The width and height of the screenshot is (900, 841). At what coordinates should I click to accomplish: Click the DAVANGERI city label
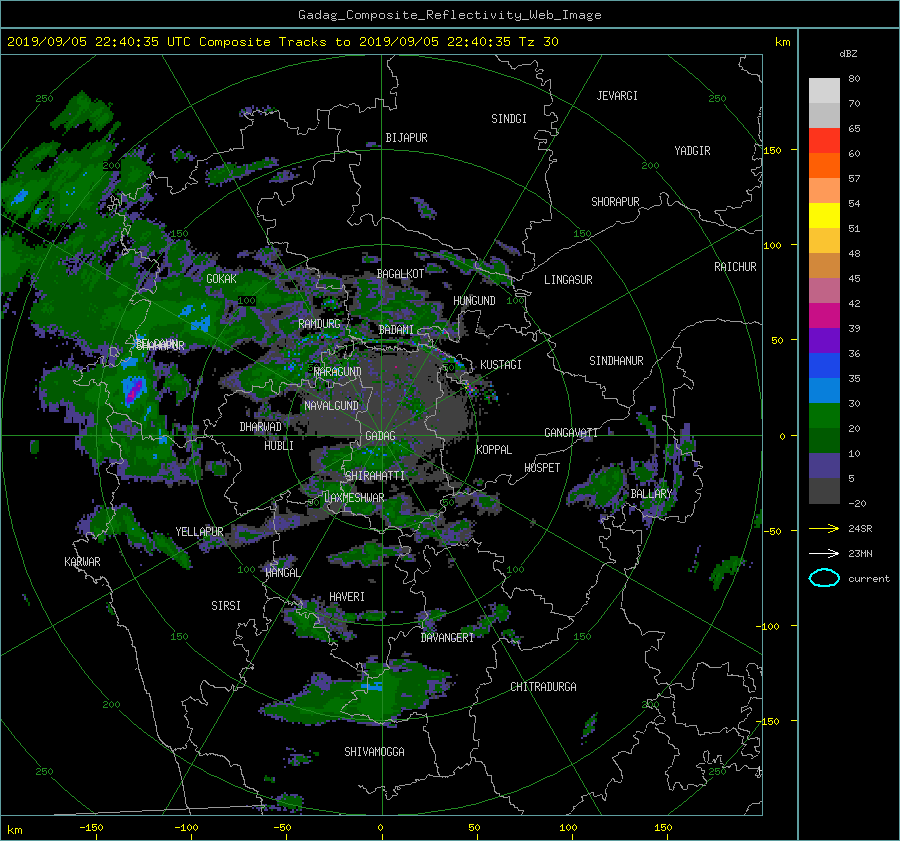447,638
